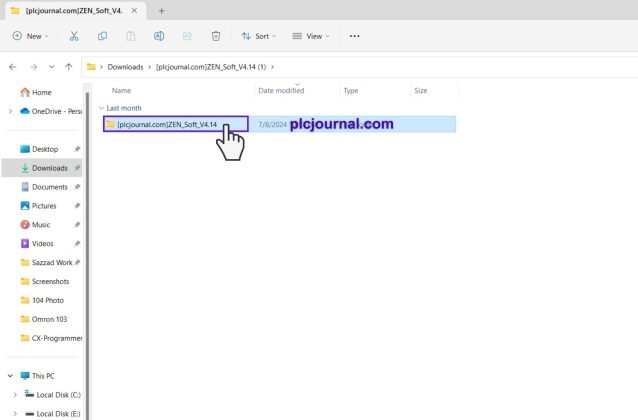Open the New dropdown menu

tap(30, 36)
